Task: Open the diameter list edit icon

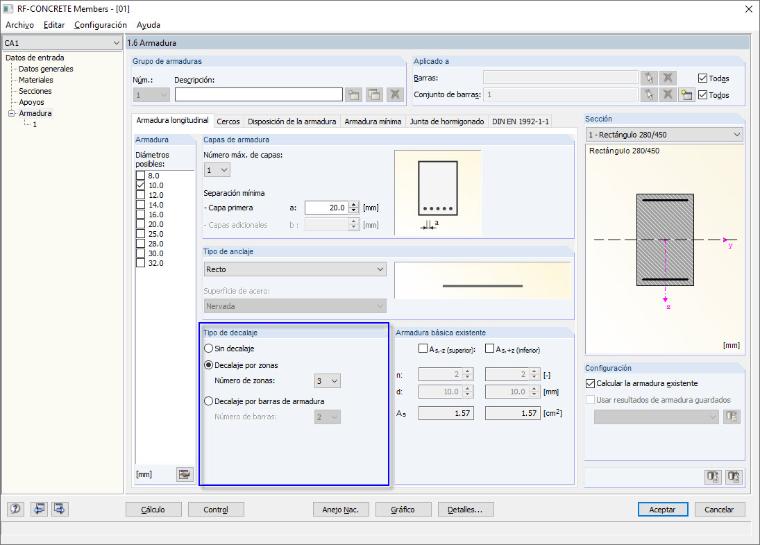Action: [x=184, y=474]
